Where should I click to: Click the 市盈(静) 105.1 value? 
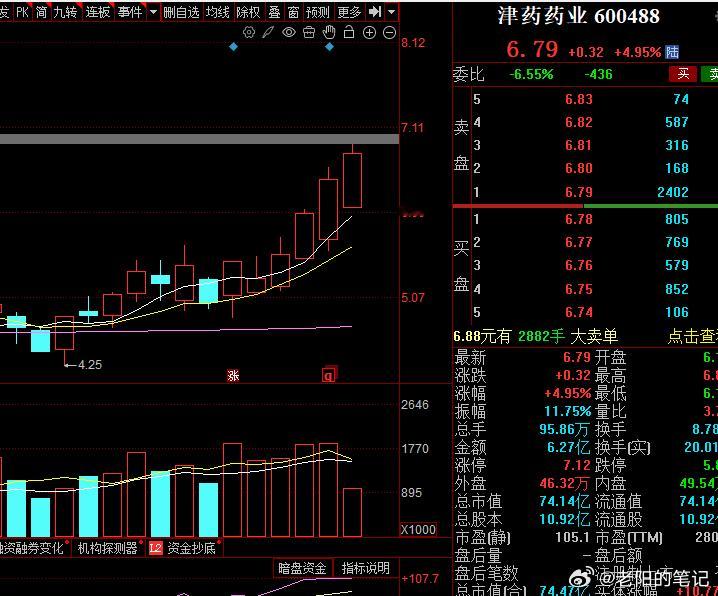(x=572, y=537)
